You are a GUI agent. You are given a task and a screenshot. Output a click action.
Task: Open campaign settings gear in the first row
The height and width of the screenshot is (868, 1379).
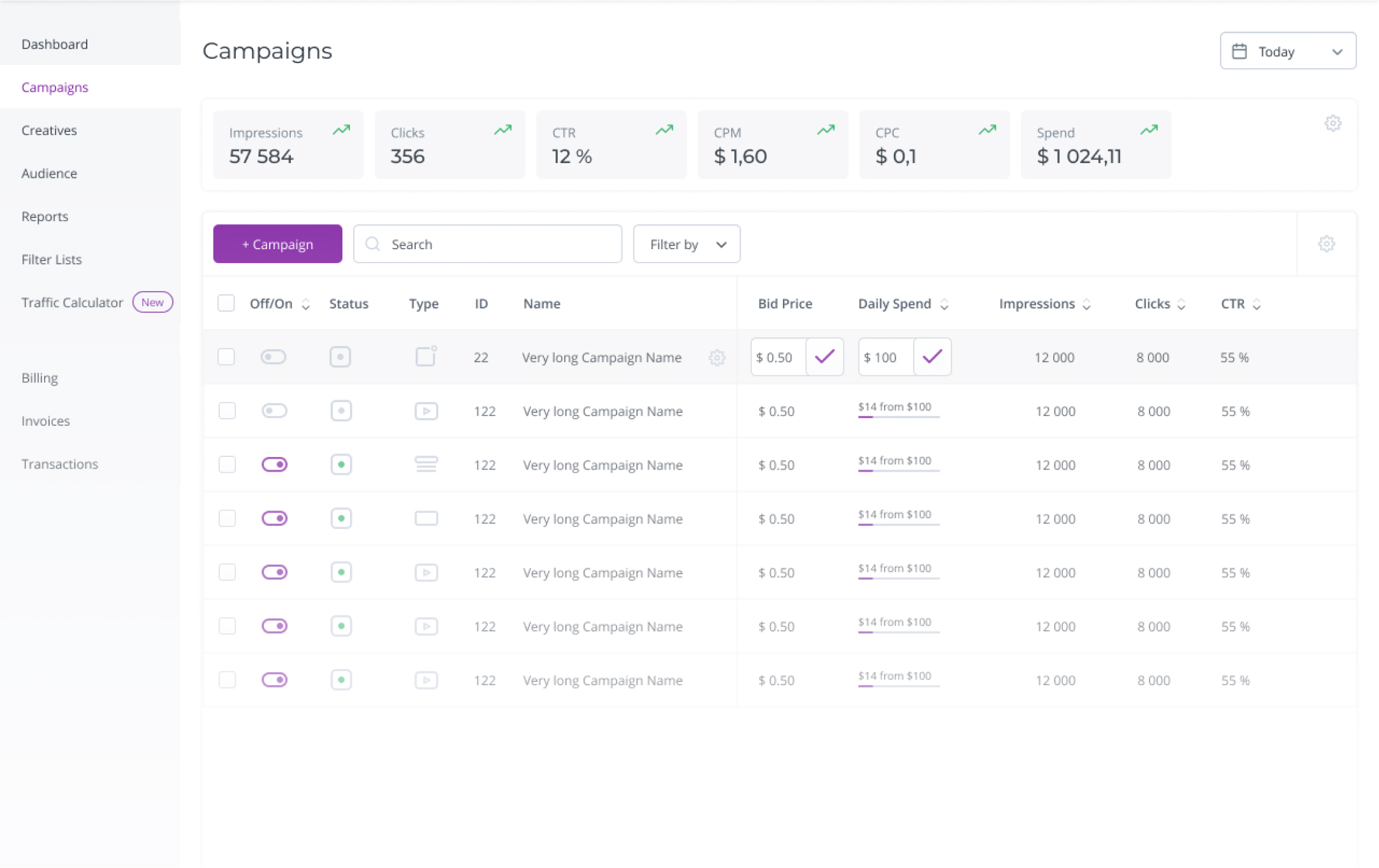(x=717, y=358)
